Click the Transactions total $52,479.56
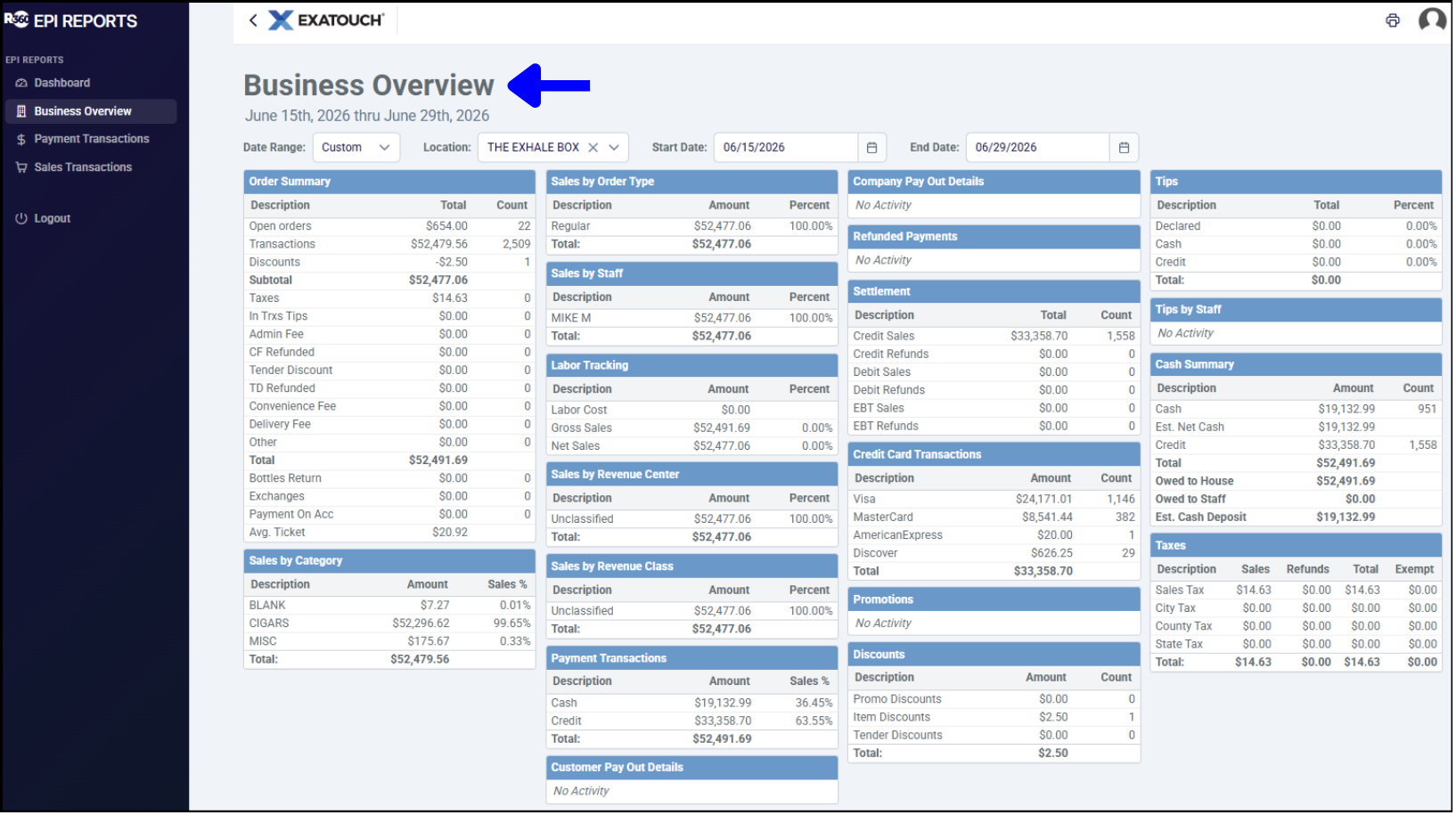This screenshot has height=815, width=1456. click(x=438, y=244)
